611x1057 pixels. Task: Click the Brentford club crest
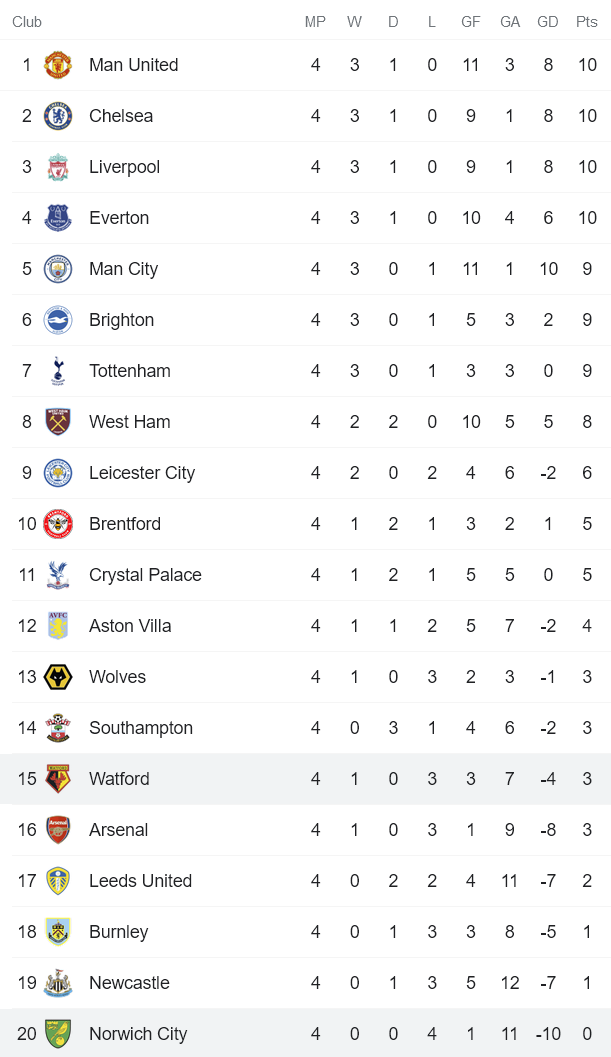58,524
